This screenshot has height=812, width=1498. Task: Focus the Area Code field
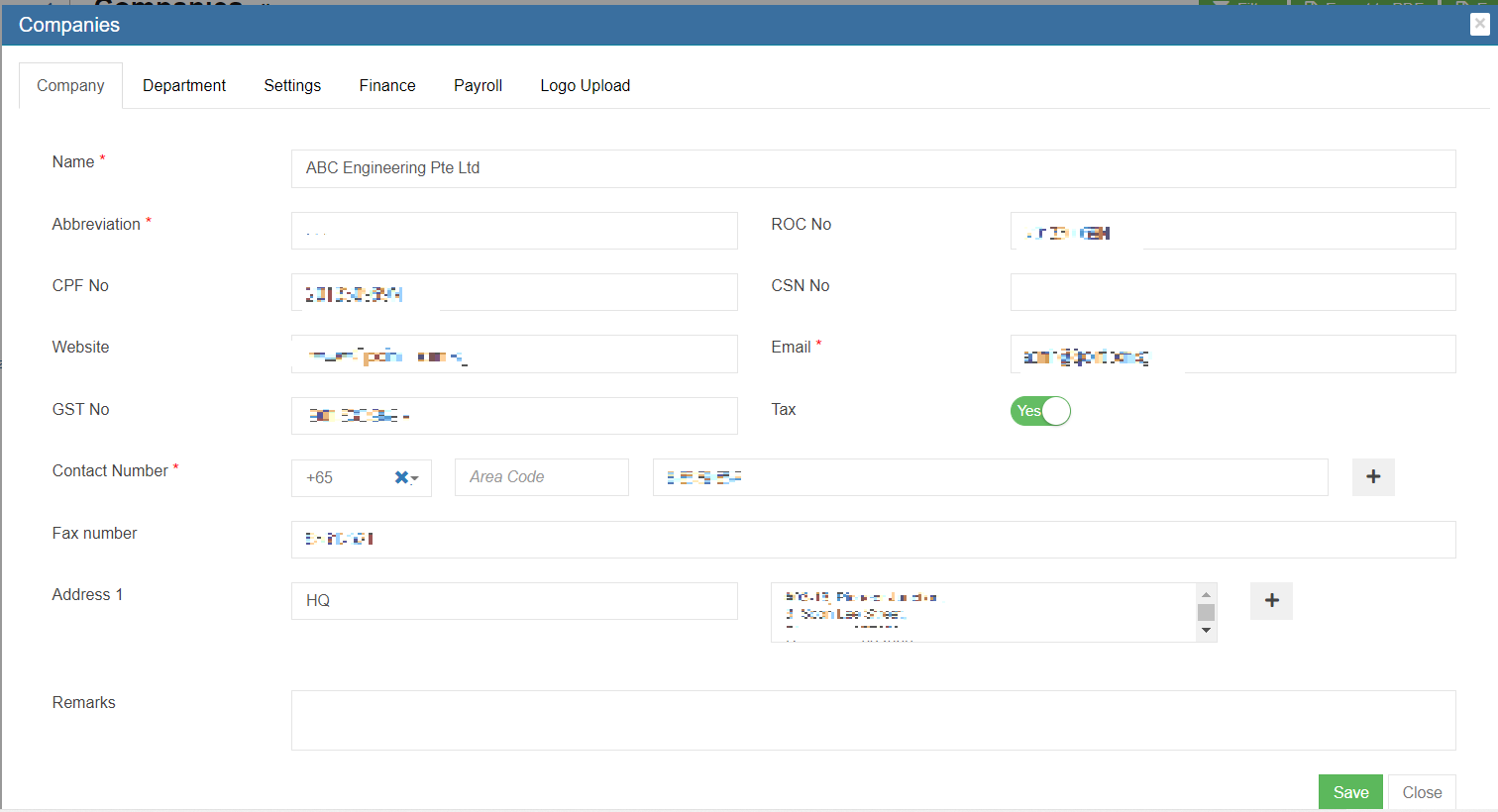(541, 477)
